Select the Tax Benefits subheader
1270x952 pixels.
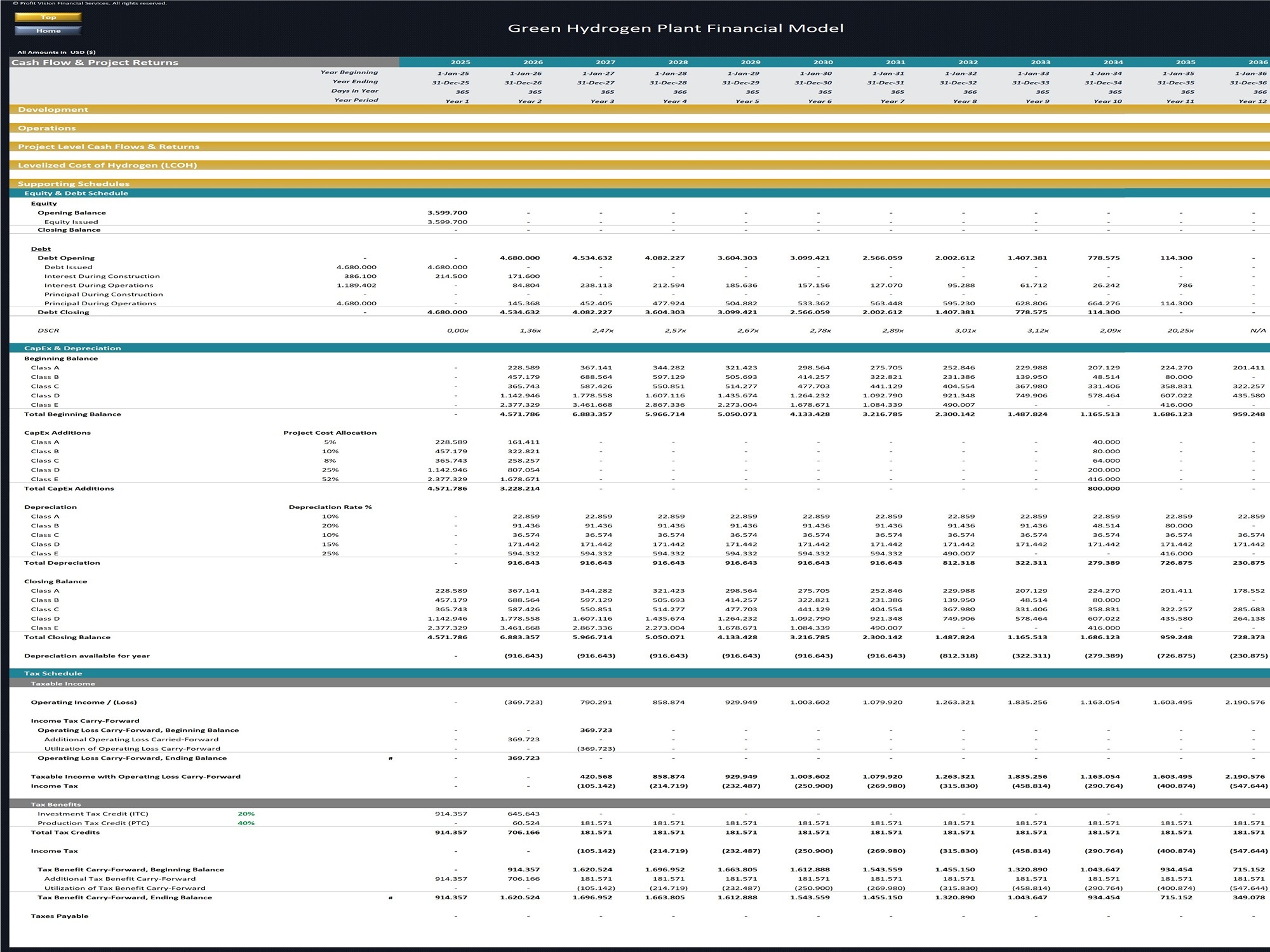(x=639, y=804)
